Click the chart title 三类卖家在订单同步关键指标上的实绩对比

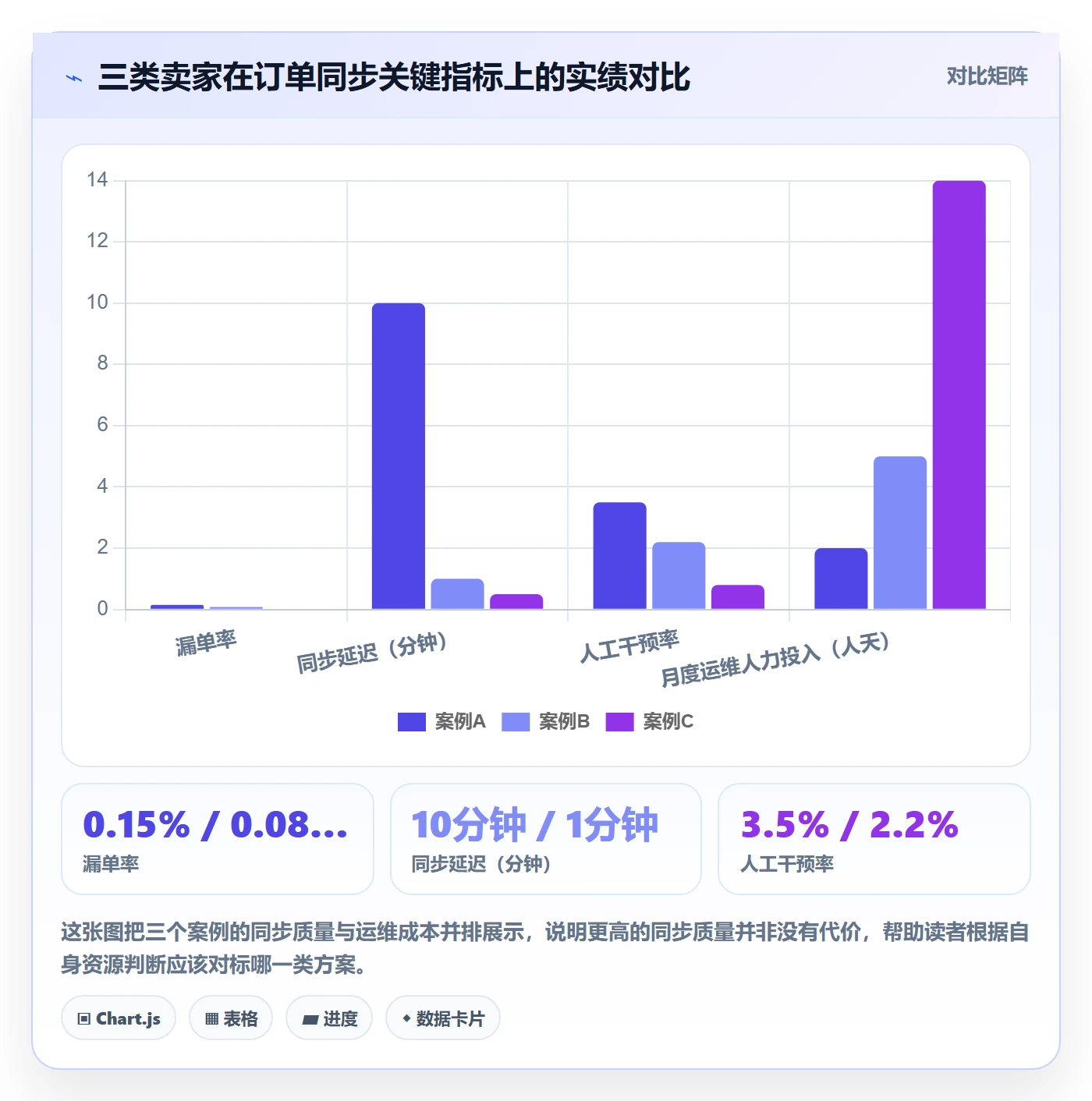click(394, 77)
